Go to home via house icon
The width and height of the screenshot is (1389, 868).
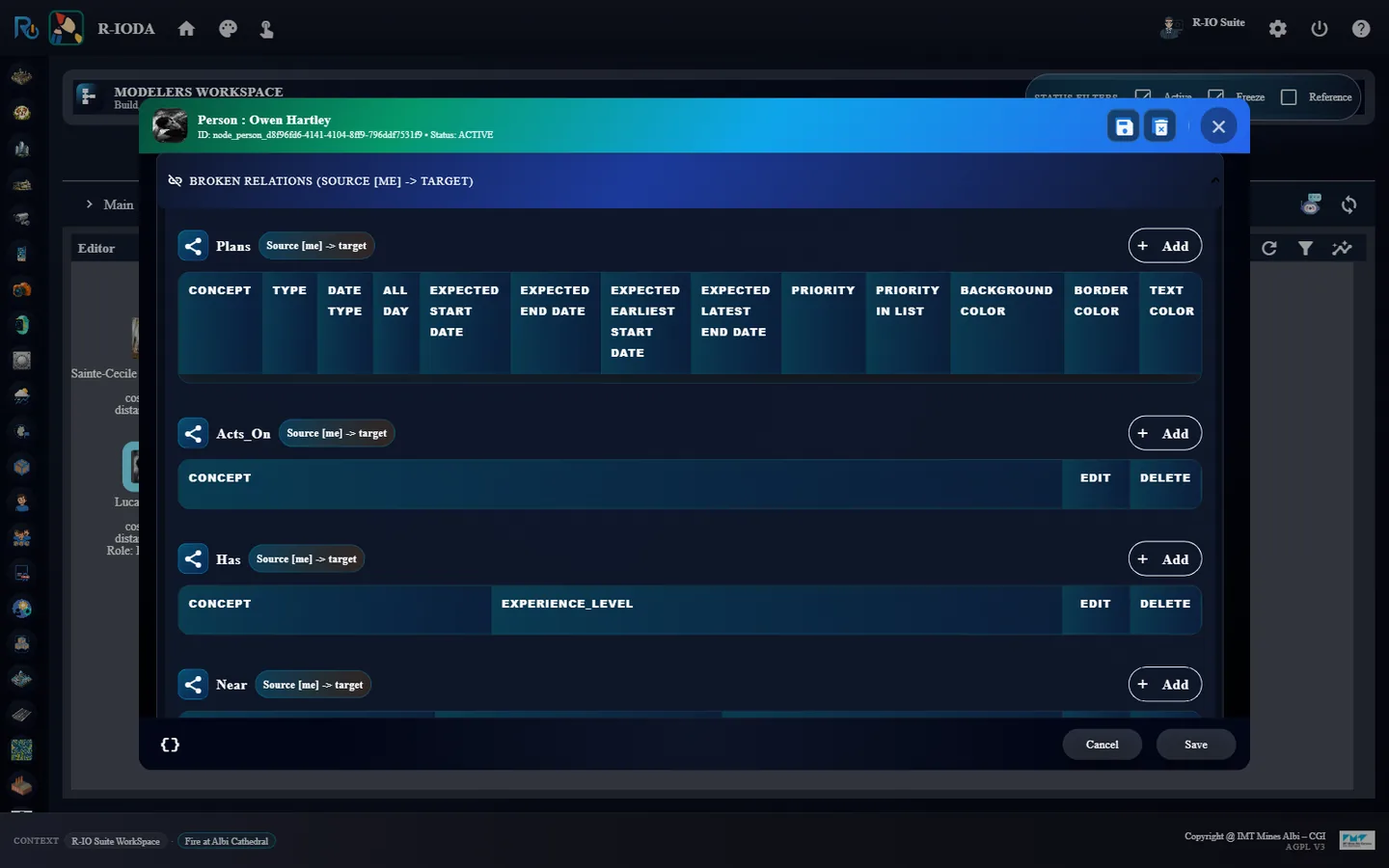186,29
